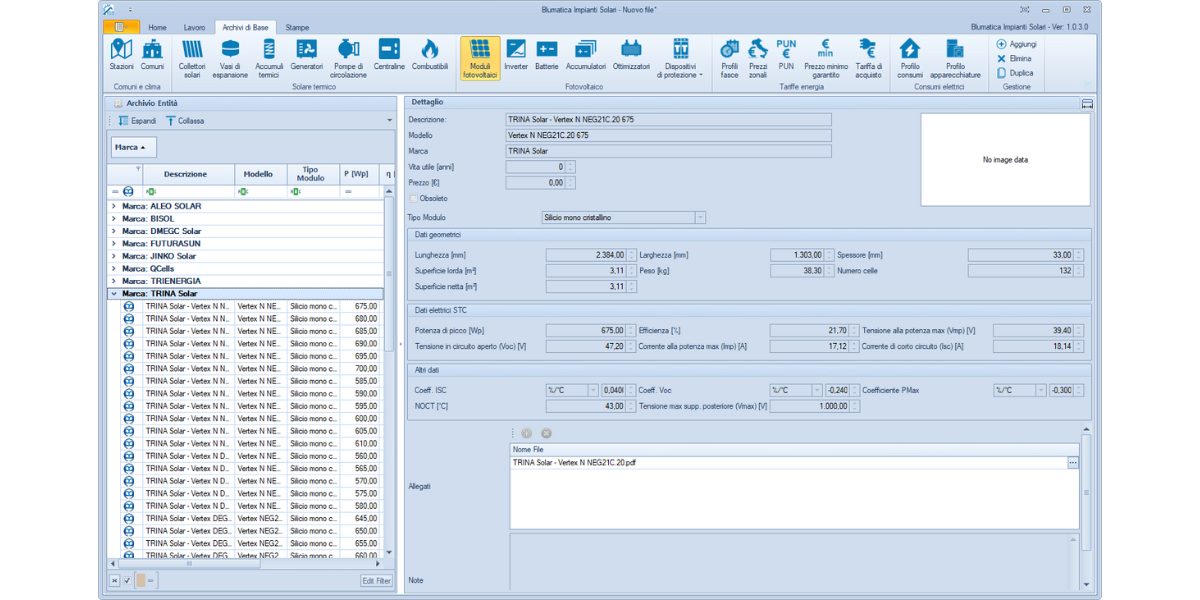1200x600 pixels.
Task: Clear the grid filter with X button
Action: click(114, 580)
